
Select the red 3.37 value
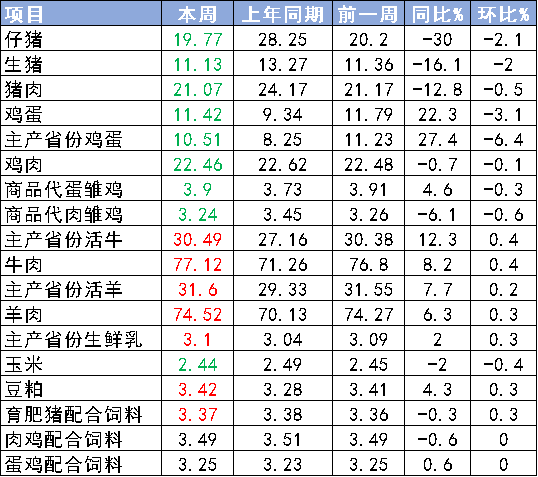coord(198,415)
